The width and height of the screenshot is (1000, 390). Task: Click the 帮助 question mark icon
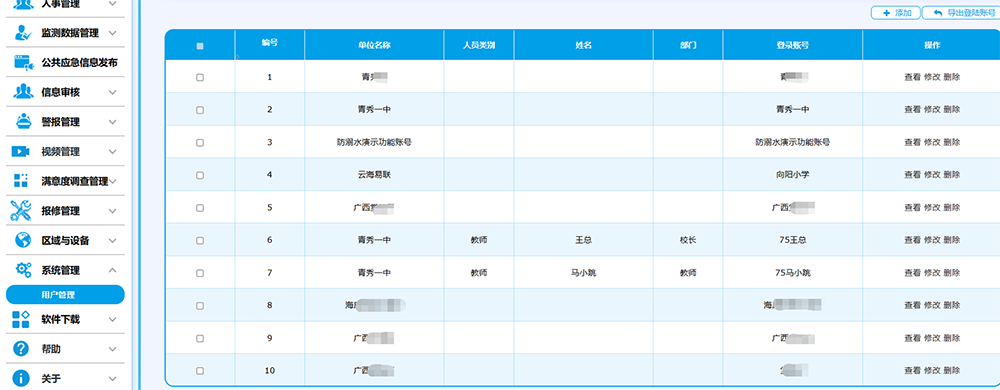coord(21,349)
